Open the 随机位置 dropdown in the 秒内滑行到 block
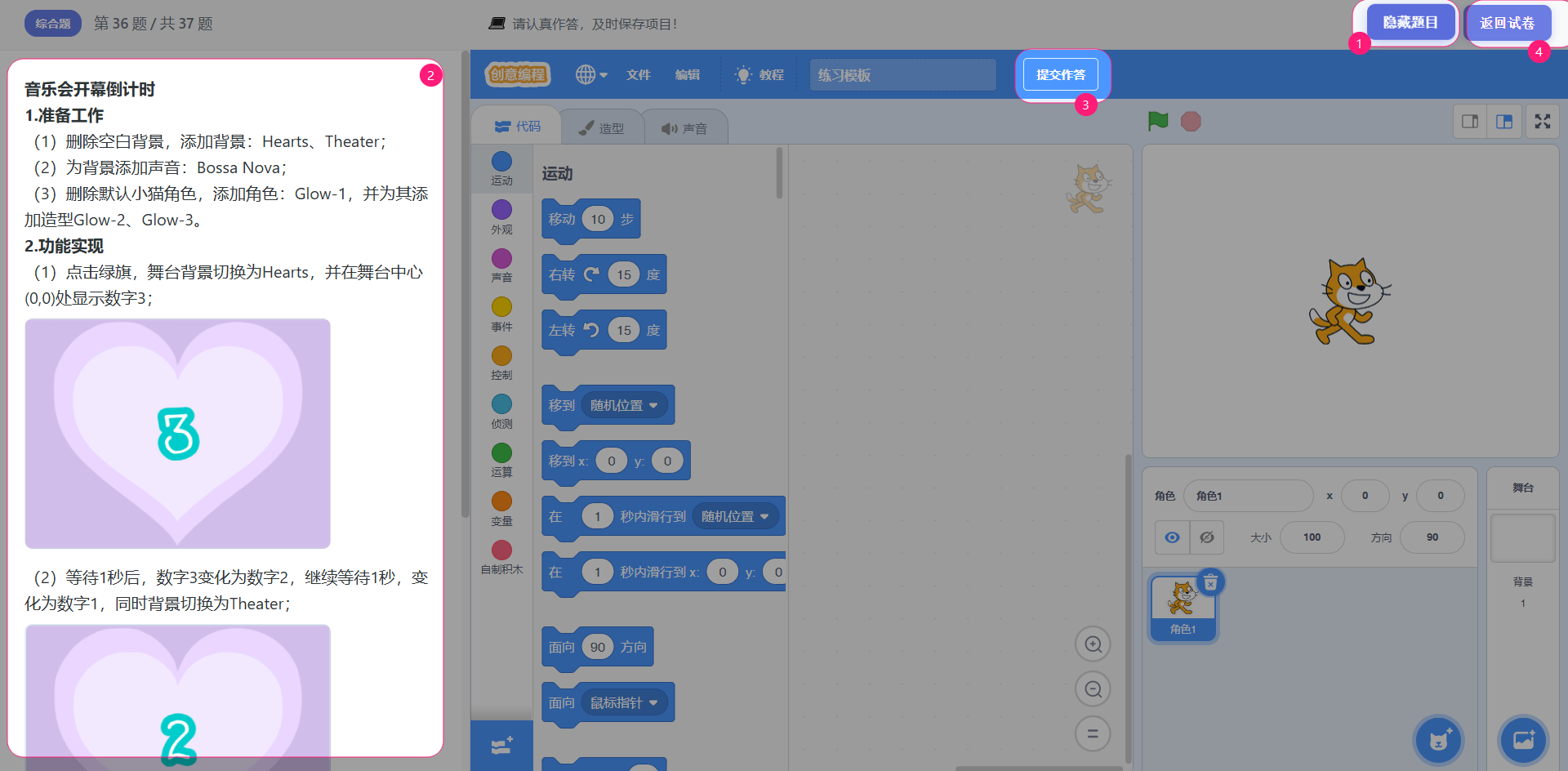 [736, 517]
